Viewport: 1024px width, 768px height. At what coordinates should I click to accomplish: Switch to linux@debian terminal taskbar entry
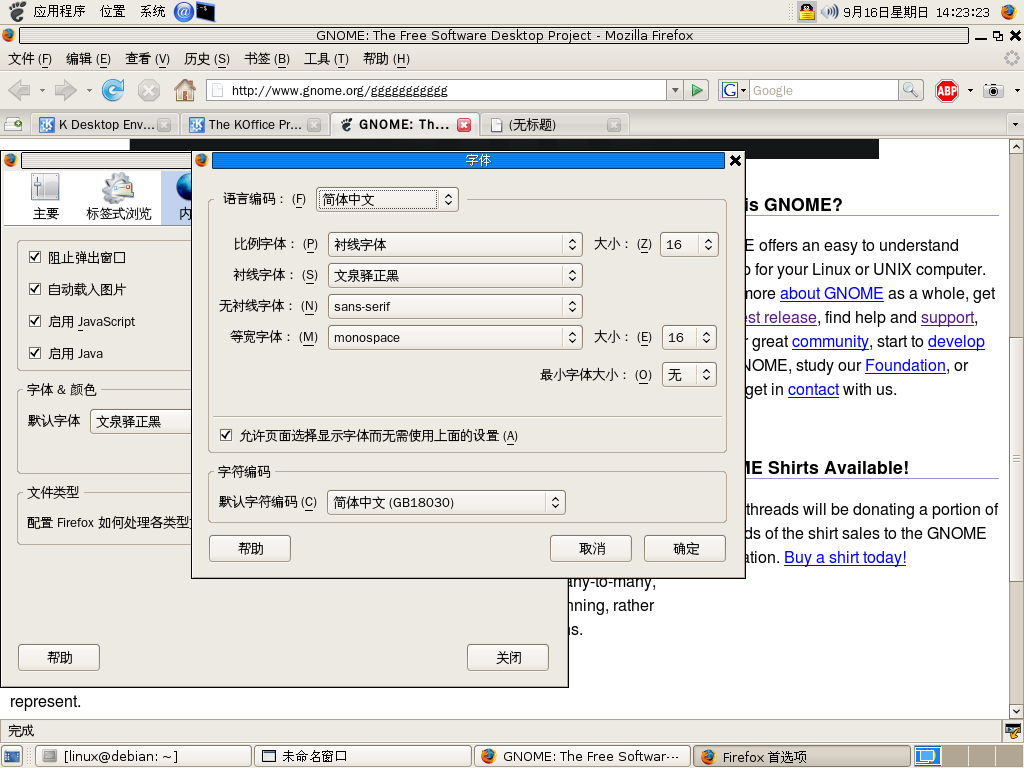(143, 756)
